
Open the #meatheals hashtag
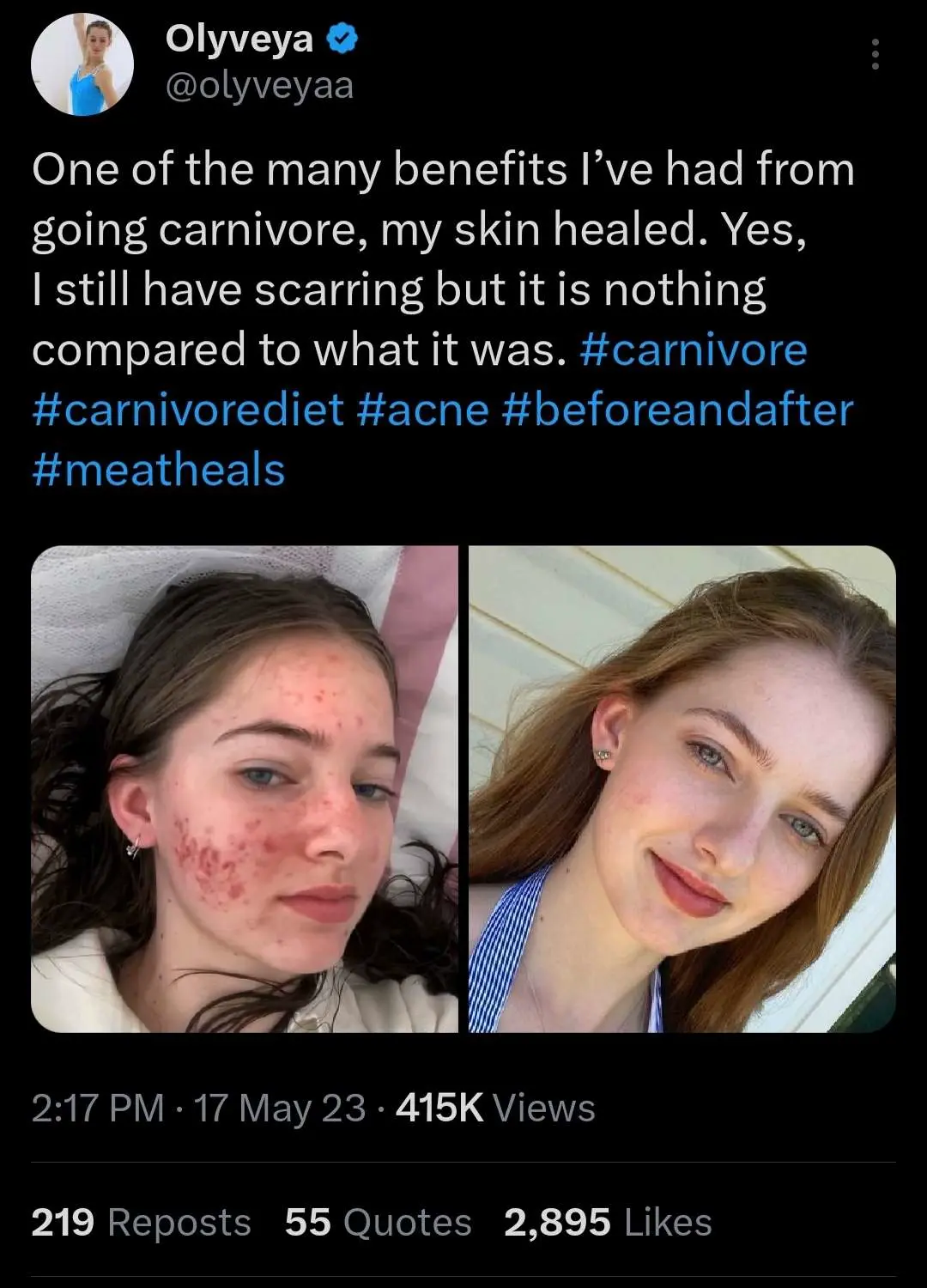tap(159, 470)
